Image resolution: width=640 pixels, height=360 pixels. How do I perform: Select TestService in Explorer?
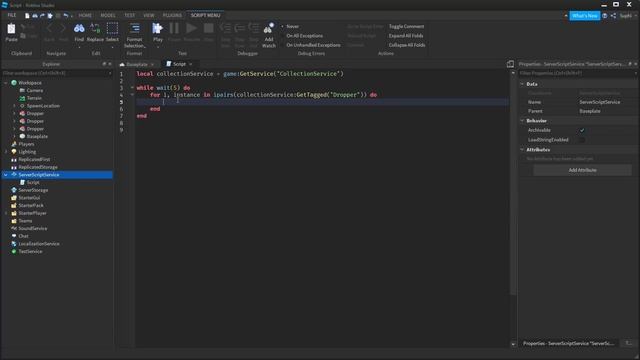30,251
